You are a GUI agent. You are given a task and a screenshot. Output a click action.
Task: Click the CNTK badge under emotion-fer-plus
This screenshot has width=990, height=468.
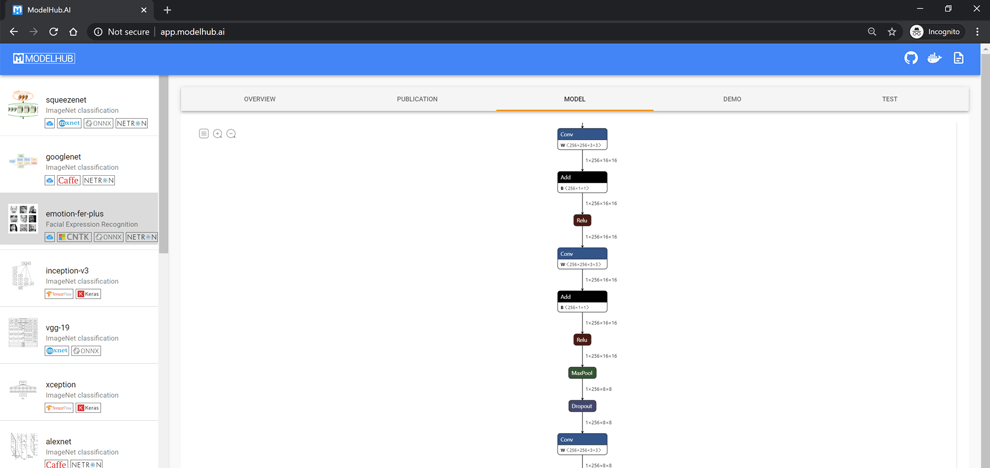(x=74, y=238)
